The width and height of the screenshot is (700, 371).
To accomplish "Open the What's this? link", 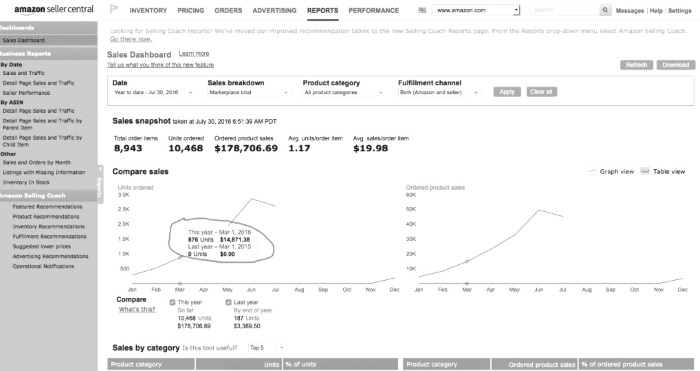I will tap(137, 309).
